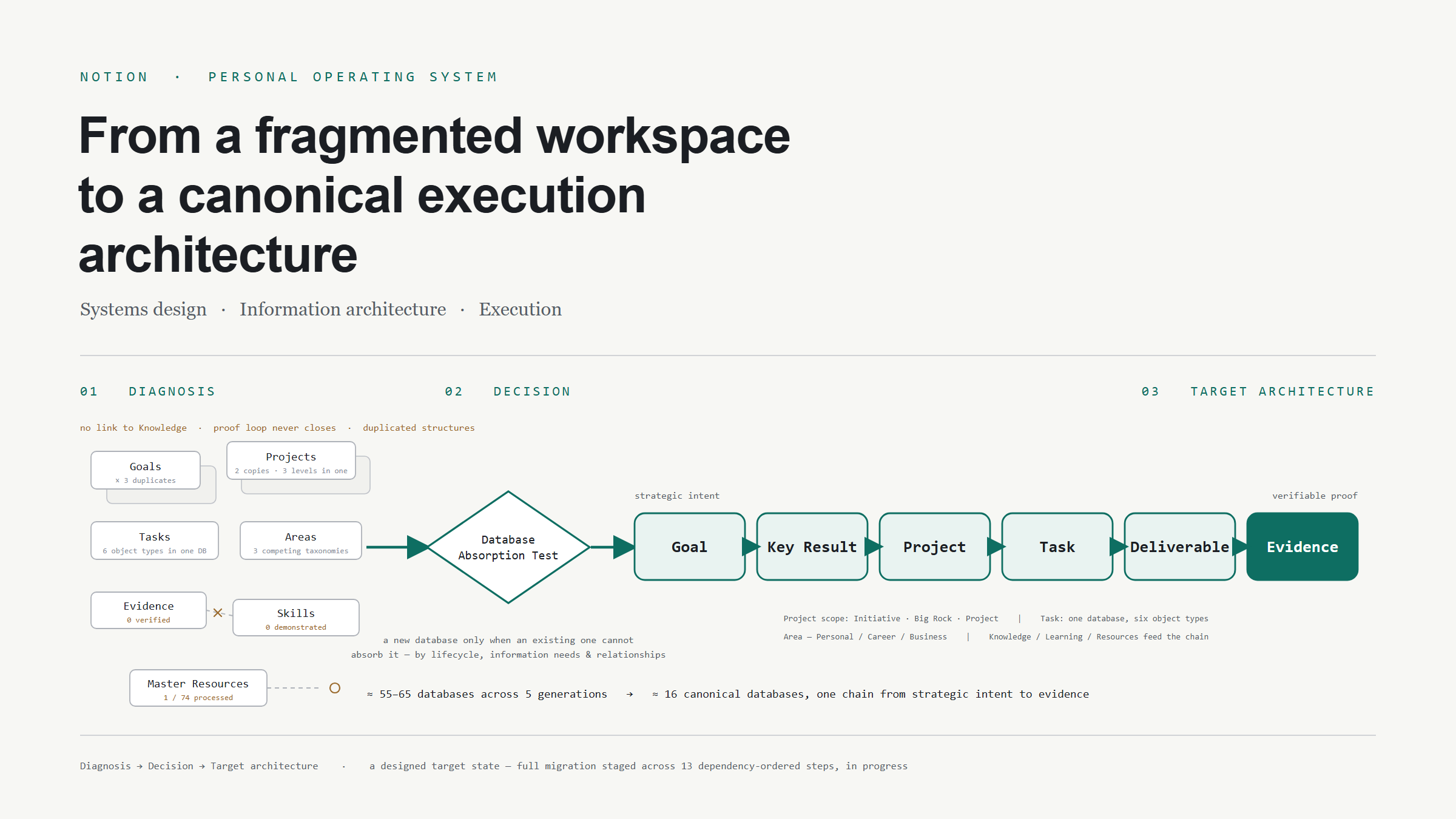Click '≈ 16 canonical databases' summary text
This screenshot has width=1456, height=819.
tap(871, 694)
